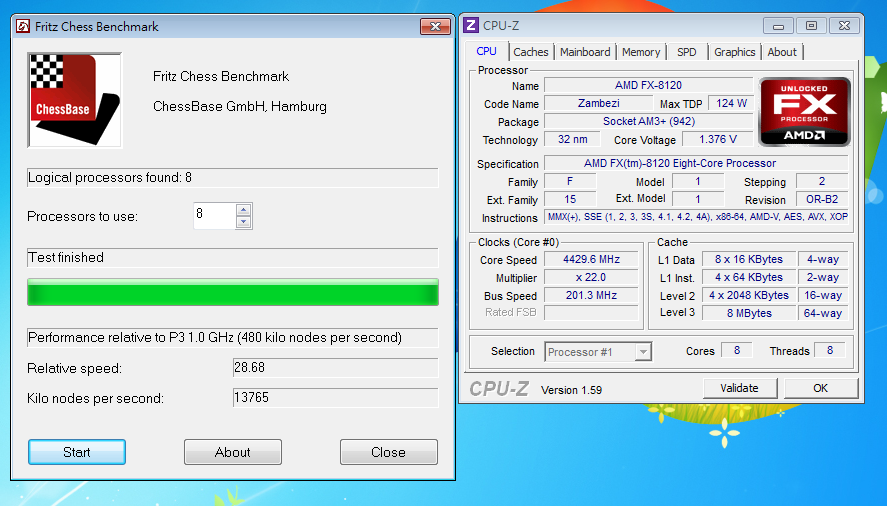
Task: Click the OK button in CPU-Z
Action: tap(820, 388)
